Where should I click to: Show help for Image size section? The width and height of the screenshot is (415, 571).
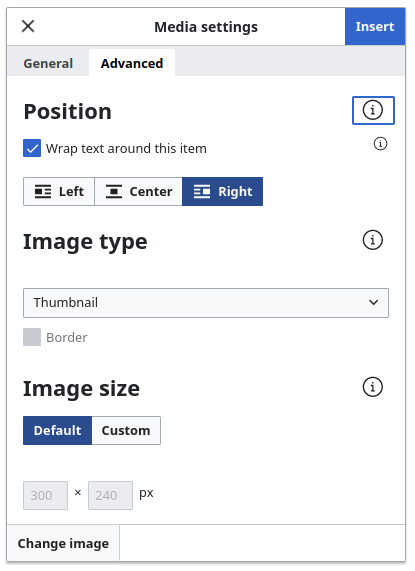pos(372,387)
